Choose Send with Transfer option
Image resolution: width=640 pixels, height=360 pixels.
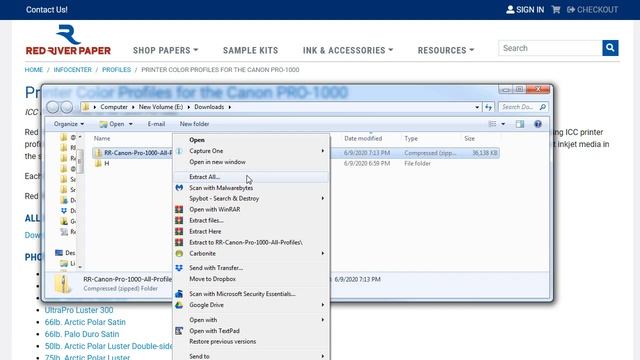[251, 268]
